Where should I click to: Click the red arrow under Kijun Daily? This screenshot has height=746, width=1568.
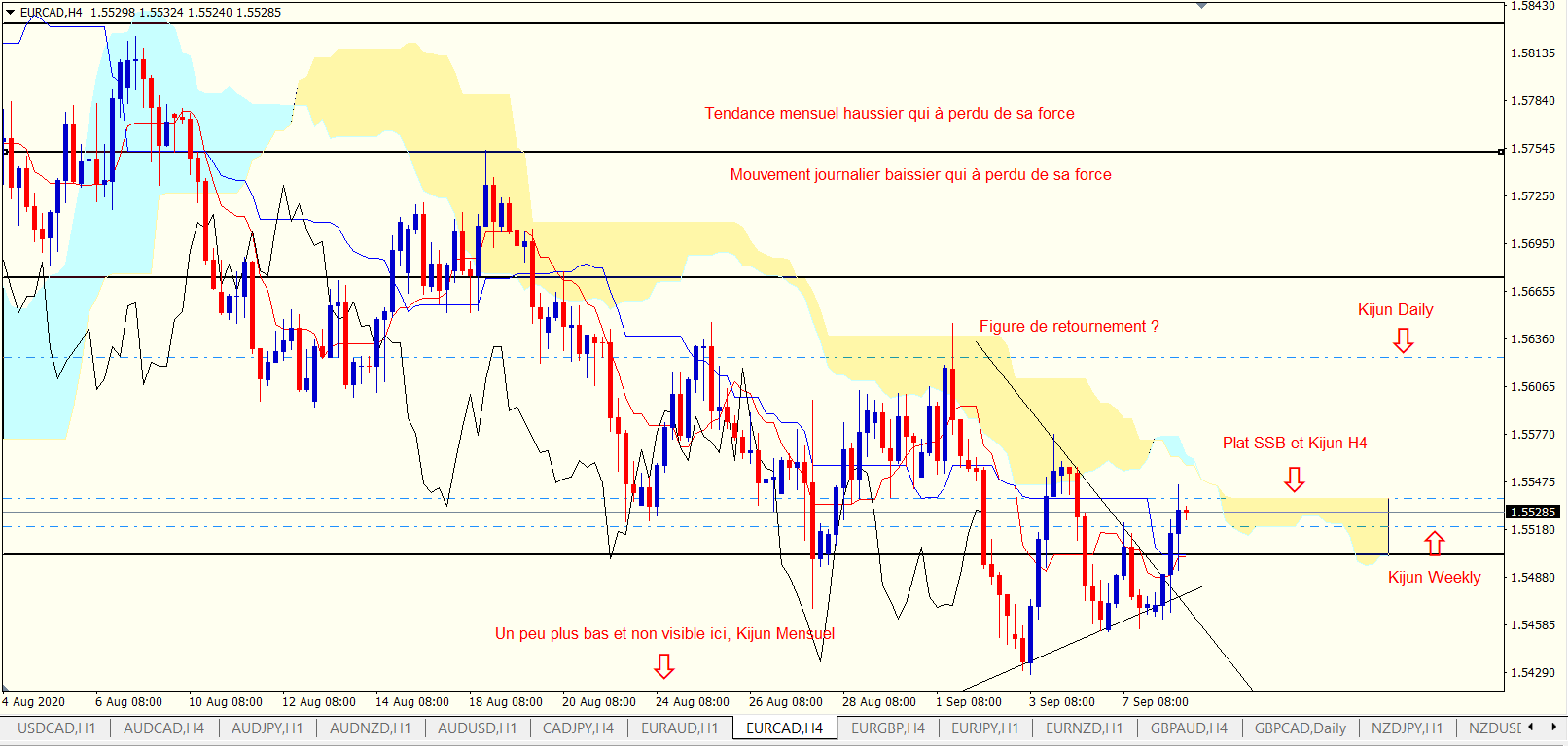pos(1403,340)
